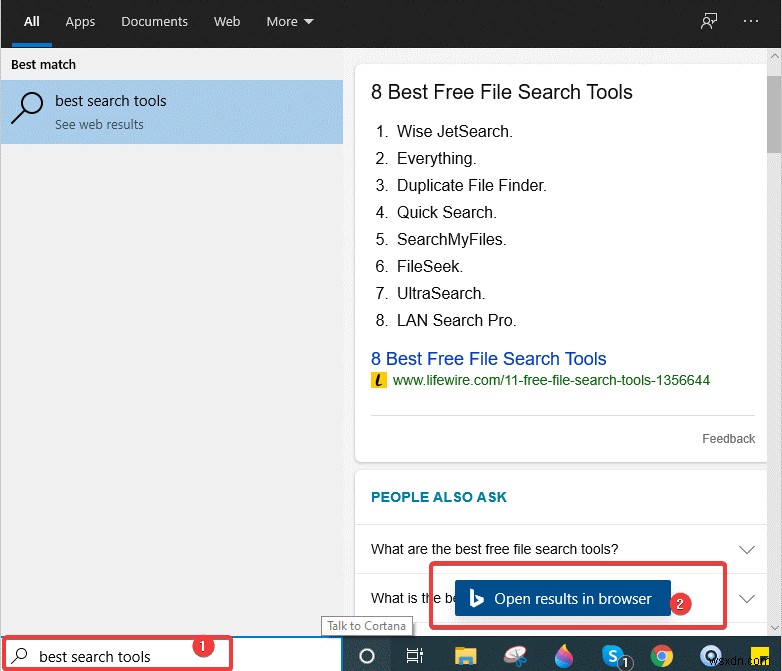Click the preview pane scrollbar thumb
782x671 pixels.
click(774, 114)
